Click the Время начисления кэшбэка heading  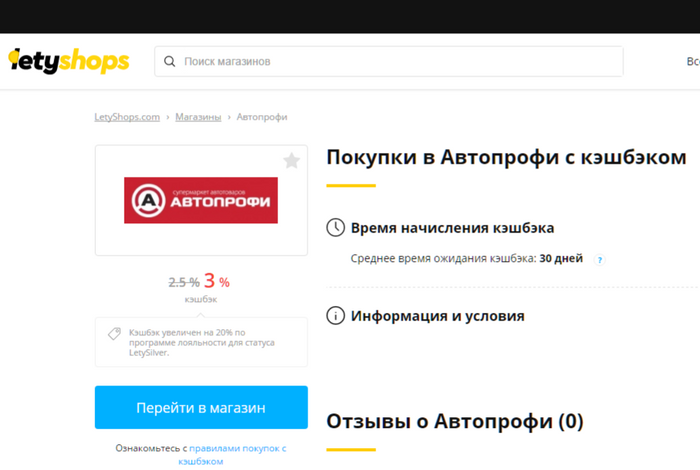coord(452,228)
